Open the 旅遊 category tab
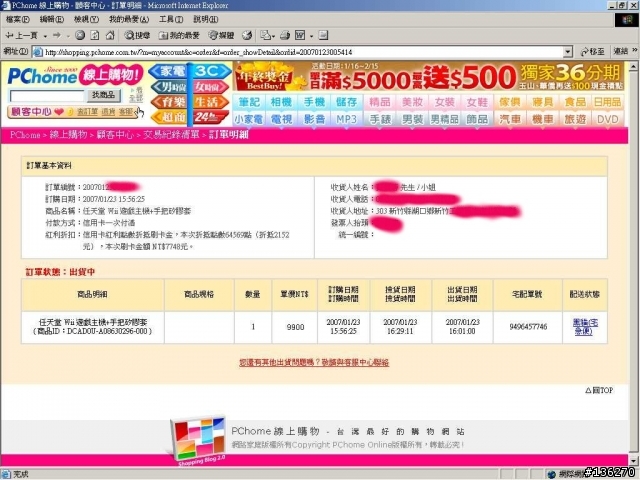The height and width of the screenshot is (480, 640). [x=575, y=119]
